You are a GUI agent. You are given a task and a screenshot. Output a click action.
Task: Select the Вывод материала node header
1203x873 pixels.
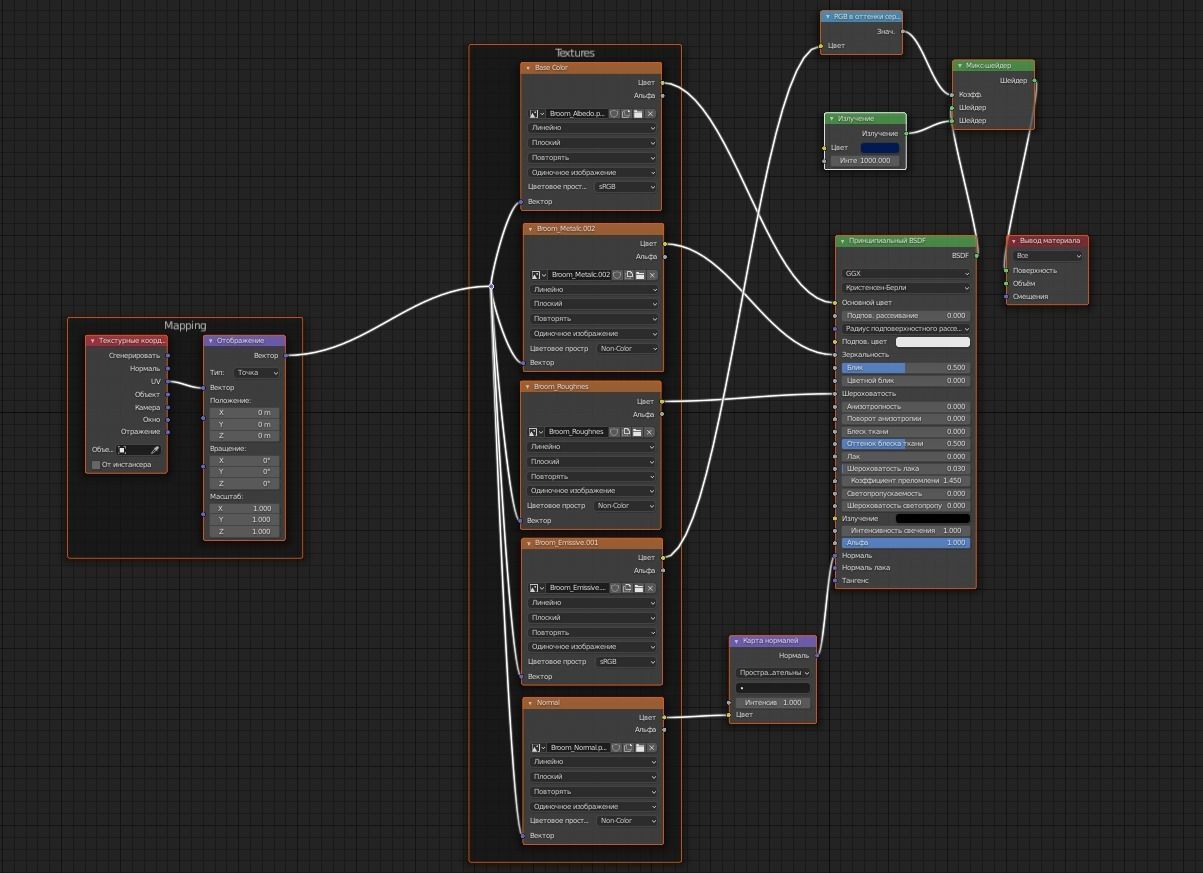point(1047,241)
